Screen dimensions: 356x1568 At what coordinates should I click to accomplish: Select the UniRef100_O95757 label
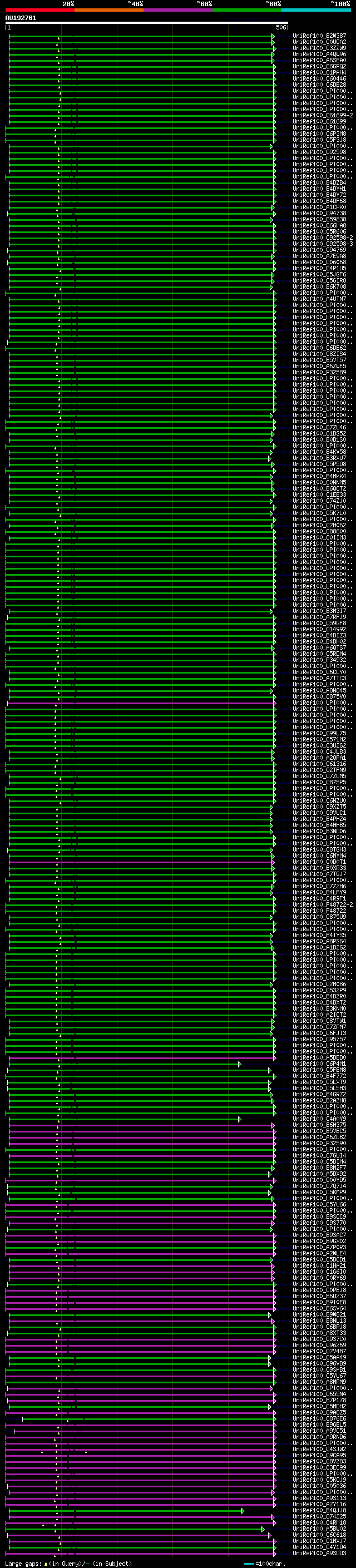[x=319, y=1039]
